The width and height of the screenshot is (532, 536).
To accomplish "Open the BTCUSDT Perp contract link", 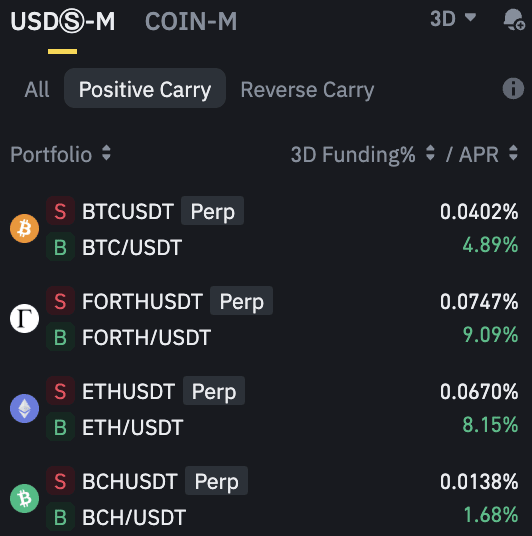I will 162,211.
